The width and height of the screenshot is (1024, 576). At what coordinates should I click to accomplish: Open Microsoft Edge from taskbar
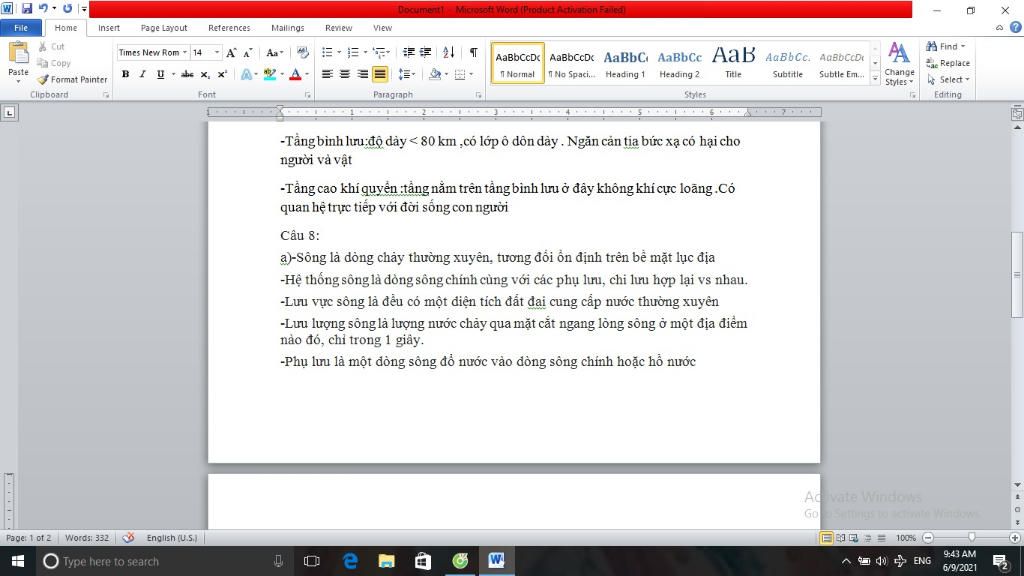click(x=350, y=561)
